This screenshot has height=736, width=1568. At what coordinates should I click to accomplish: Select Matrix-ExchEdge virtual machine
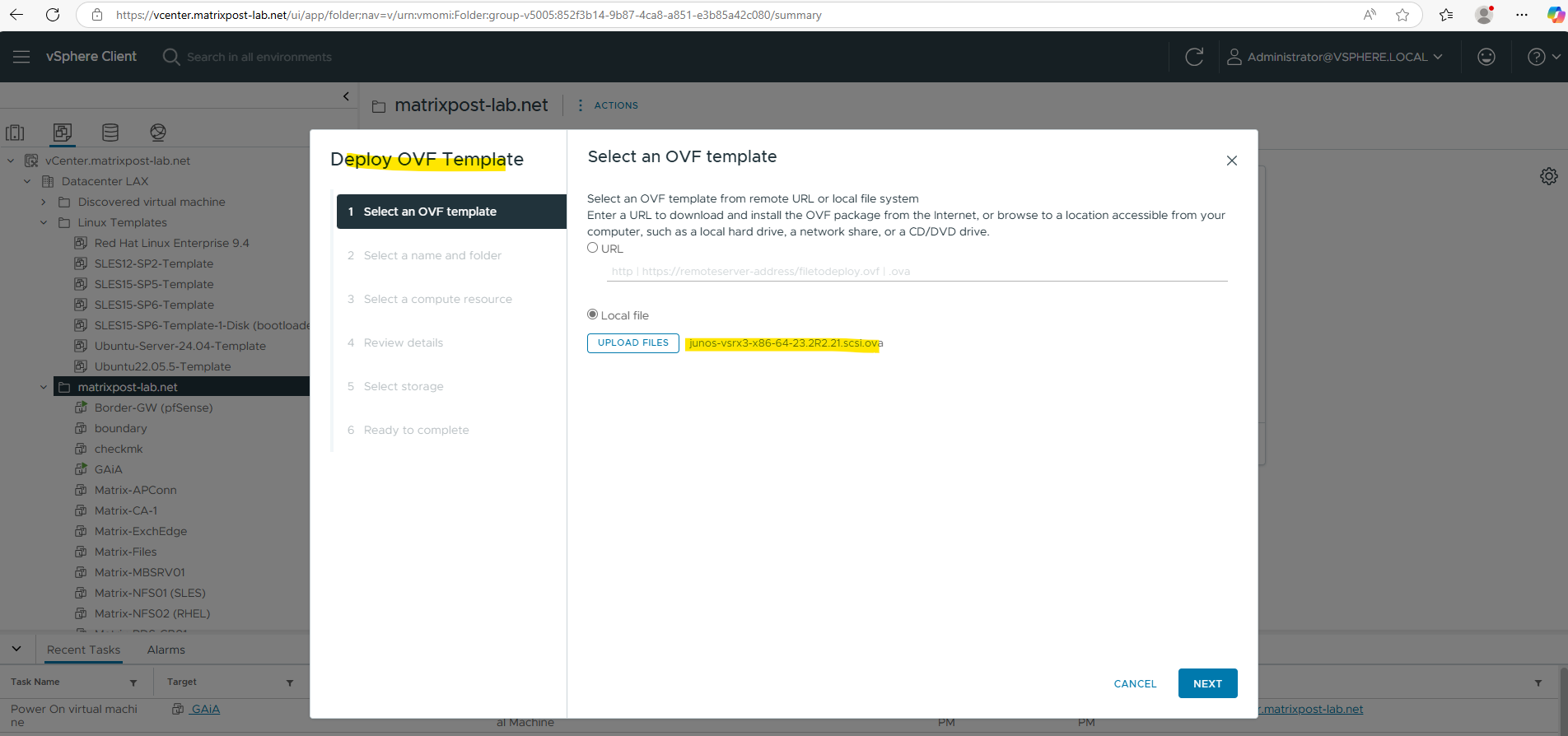pyautogui.click(x=141, y=531)
